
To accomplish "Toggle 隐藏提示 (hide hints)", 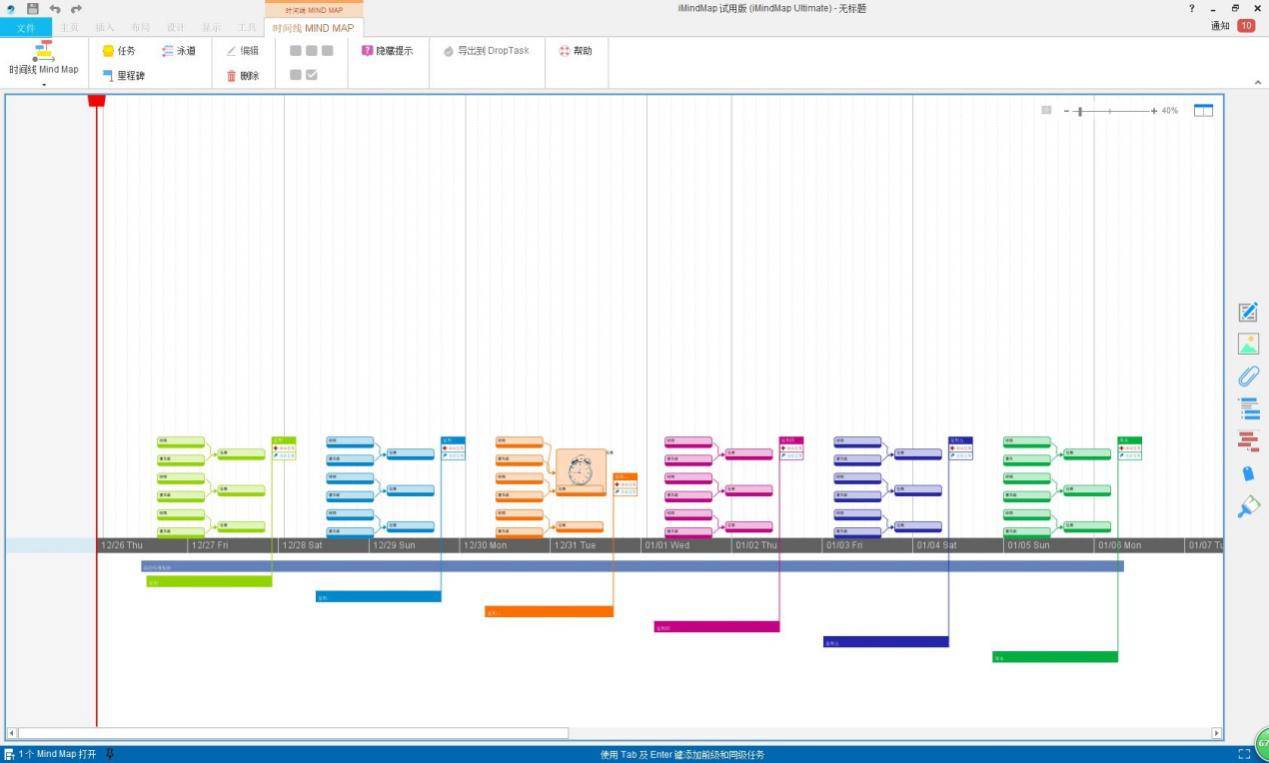I will 387,51.
